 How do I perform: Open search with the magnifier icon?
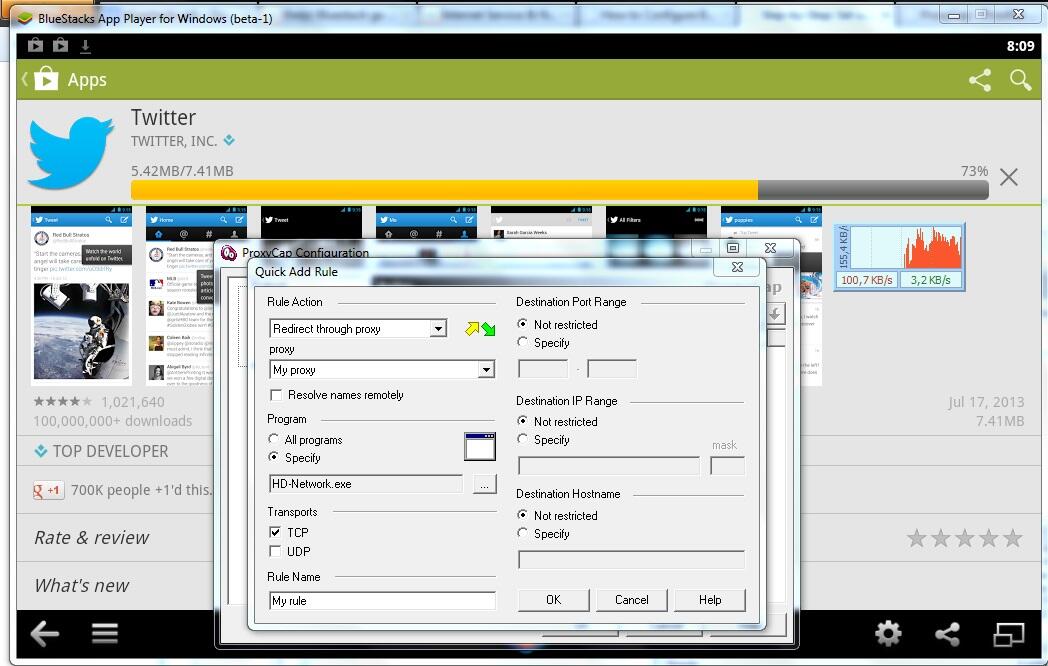coord(1021,80)
